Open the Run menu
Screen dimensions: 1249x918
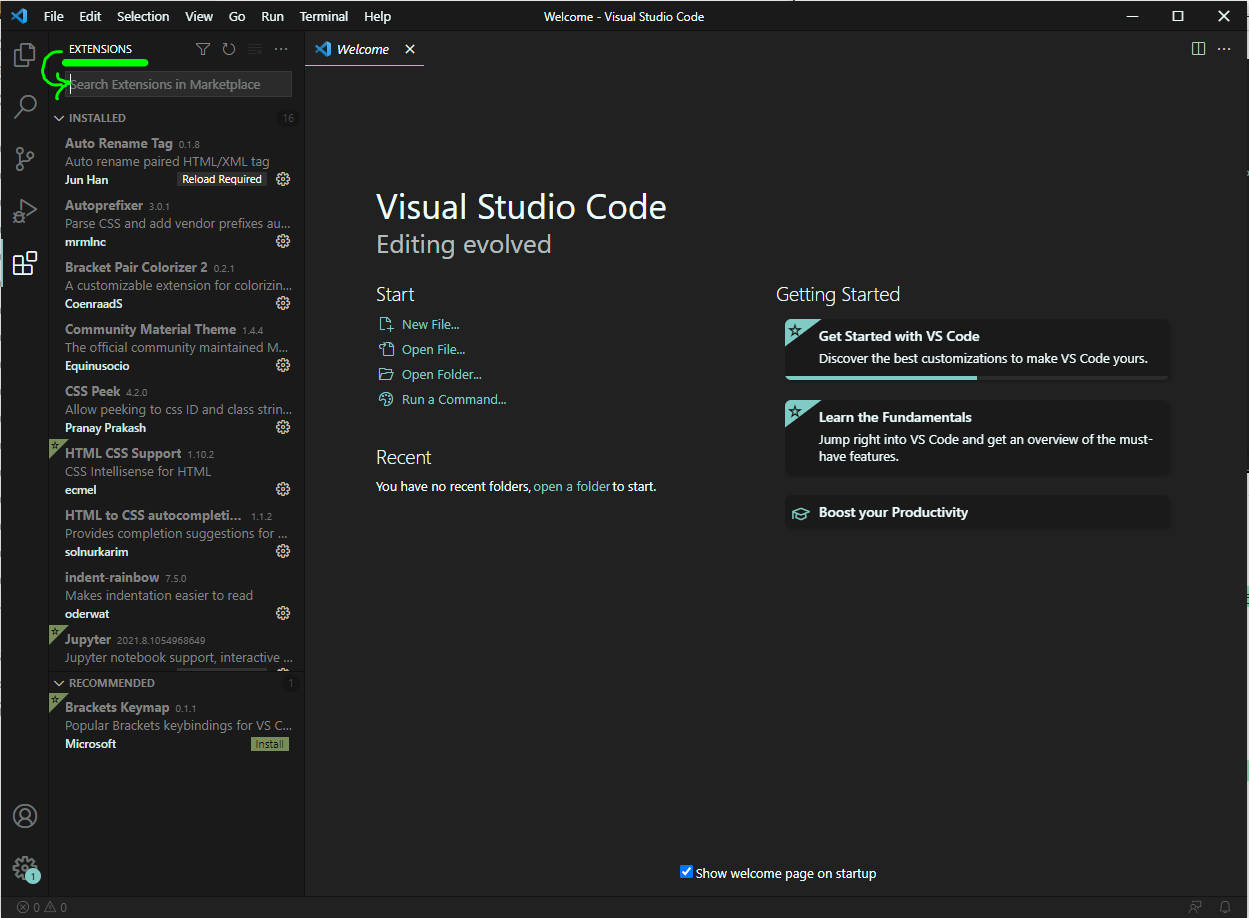point(272,16)
